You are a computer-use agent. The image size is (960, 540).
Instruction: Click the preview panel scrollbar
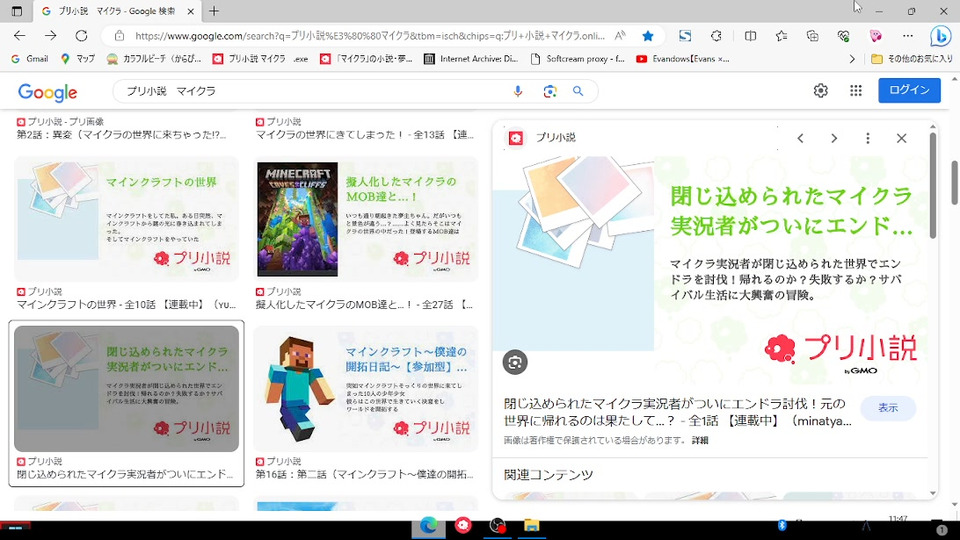point(932,187)
